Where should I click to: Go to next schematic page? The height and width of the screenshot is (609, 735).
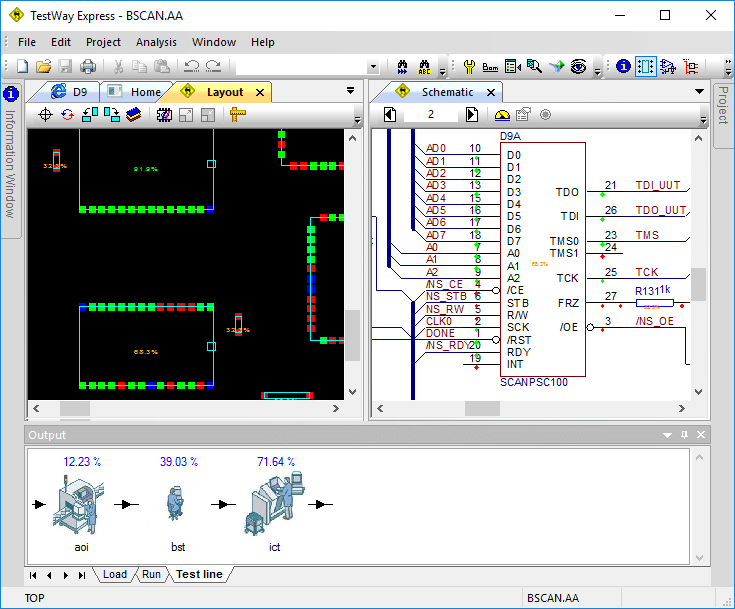tap(472, 114)
